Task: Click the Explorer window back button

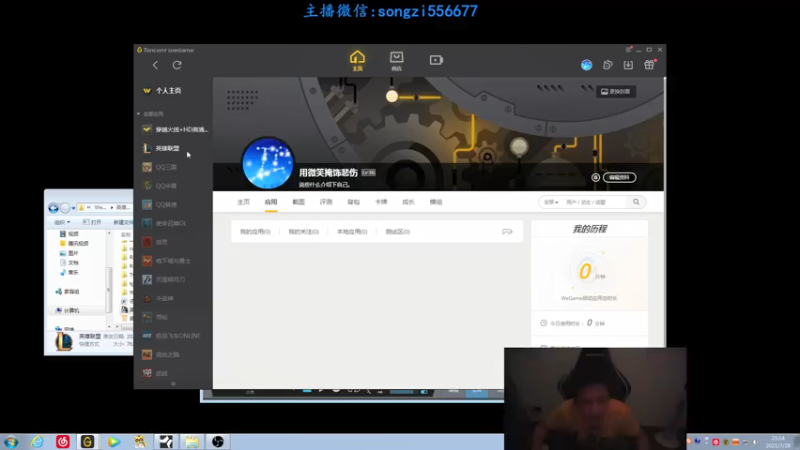Action: pyautogui.click(x=53, y=208)
